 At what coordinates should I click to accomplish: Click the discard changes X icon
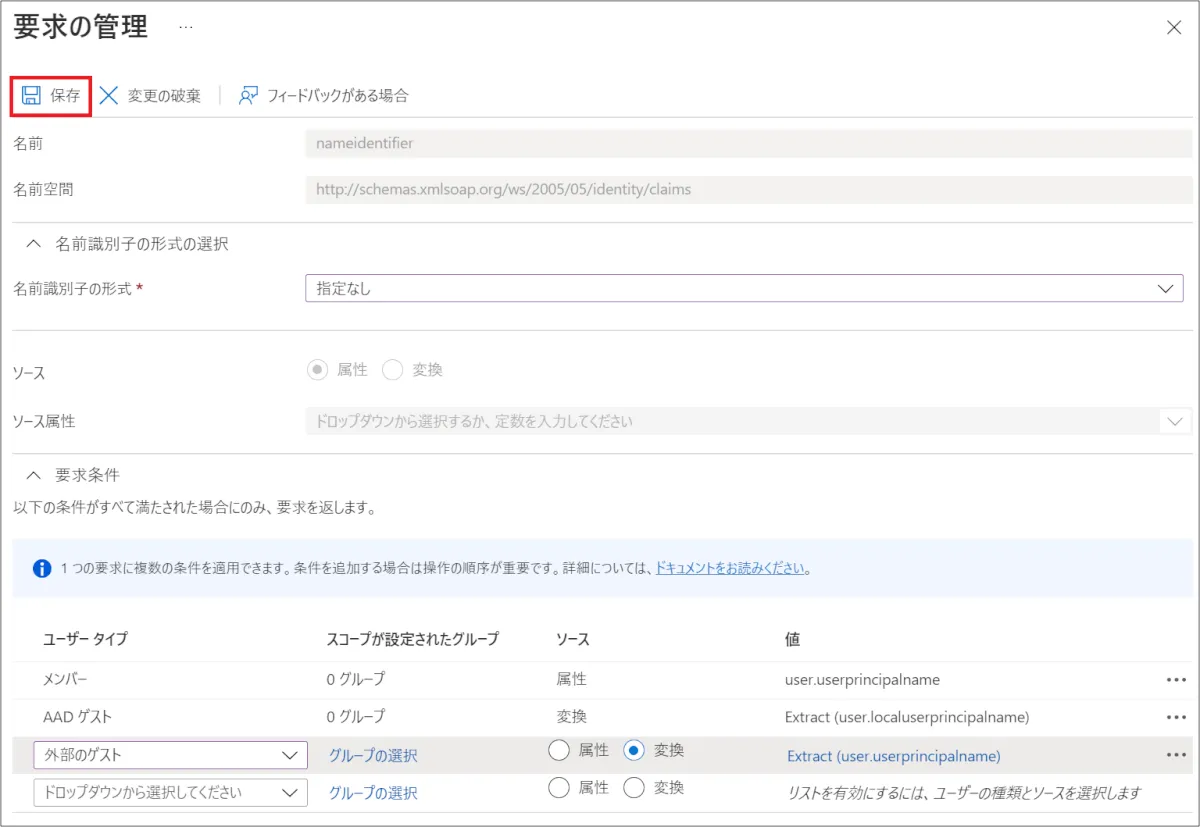click(x=109, y=96)
